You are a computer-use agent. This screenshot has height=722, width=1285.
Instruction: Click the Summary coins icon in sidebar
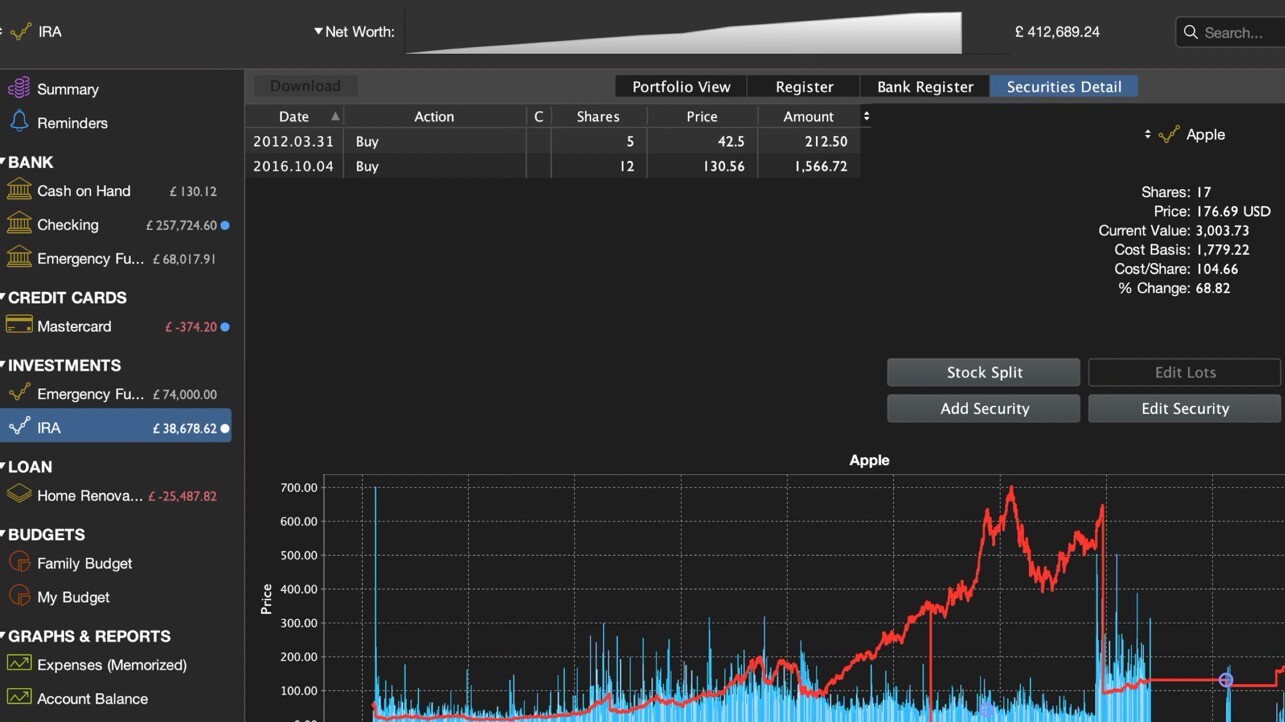(18, 89)
